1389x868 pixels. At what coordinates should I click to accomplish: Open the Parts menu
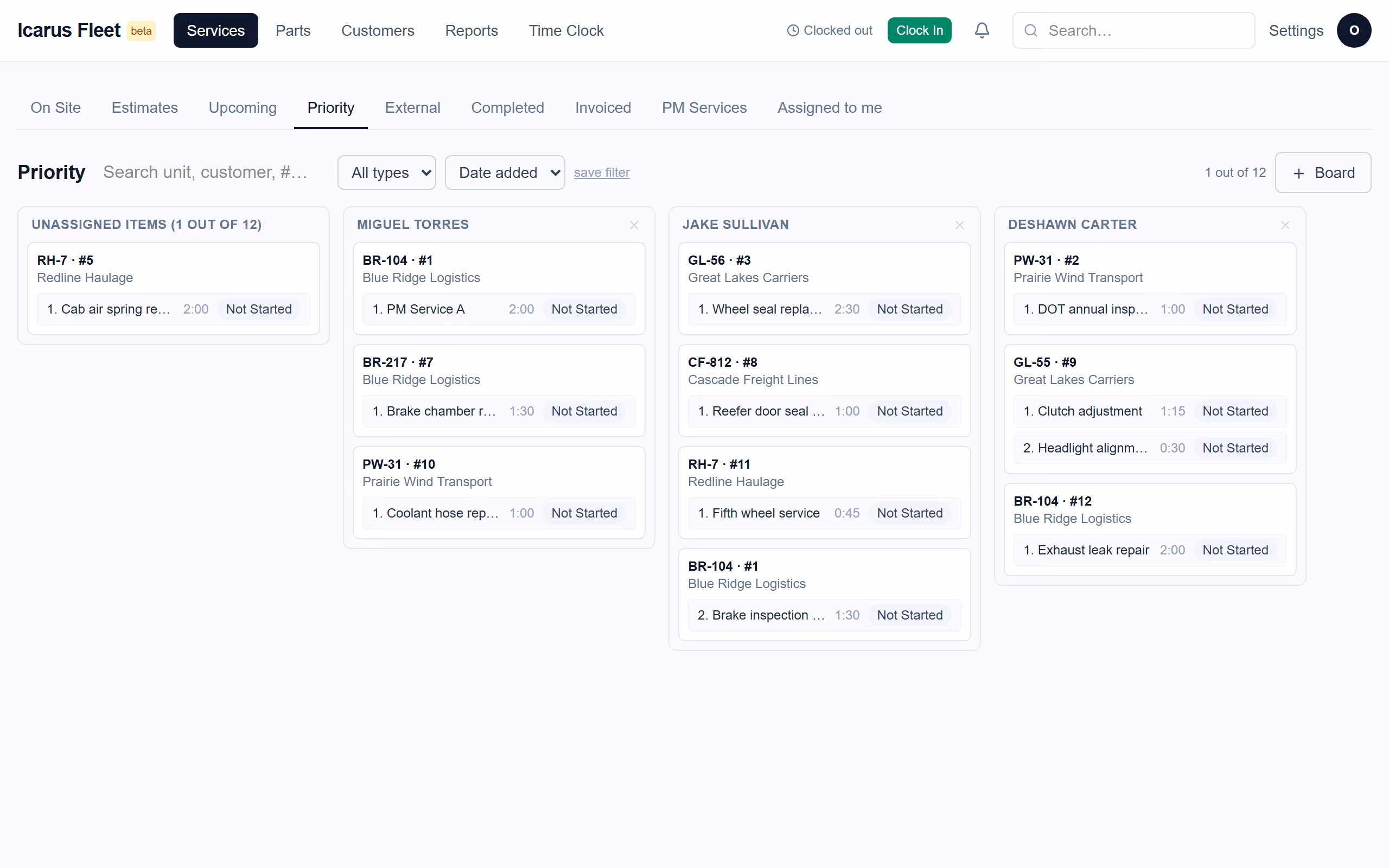click(293, 30)
